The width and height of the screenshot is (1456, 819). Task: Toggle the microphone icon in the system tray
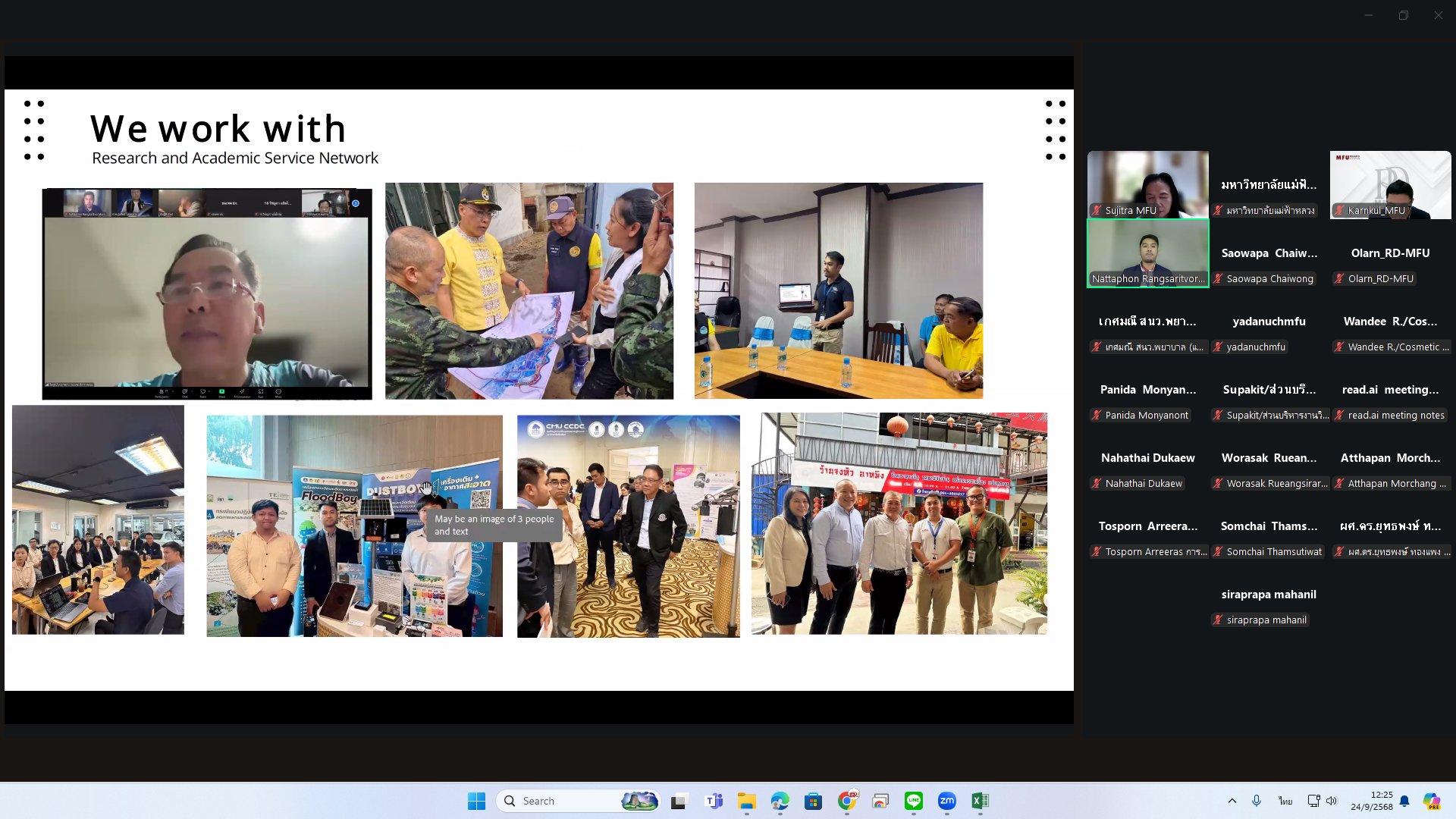click(1257, 801)
